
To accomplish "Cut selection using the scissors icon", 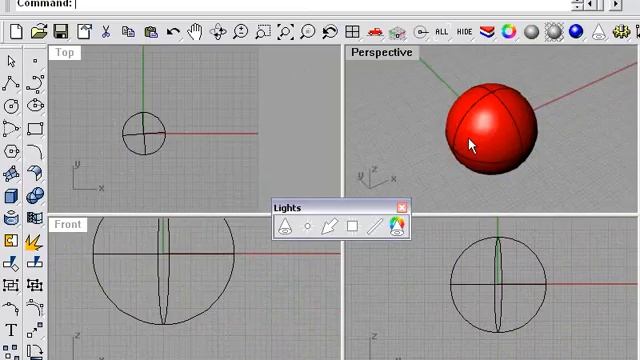I will click(106, 31).
